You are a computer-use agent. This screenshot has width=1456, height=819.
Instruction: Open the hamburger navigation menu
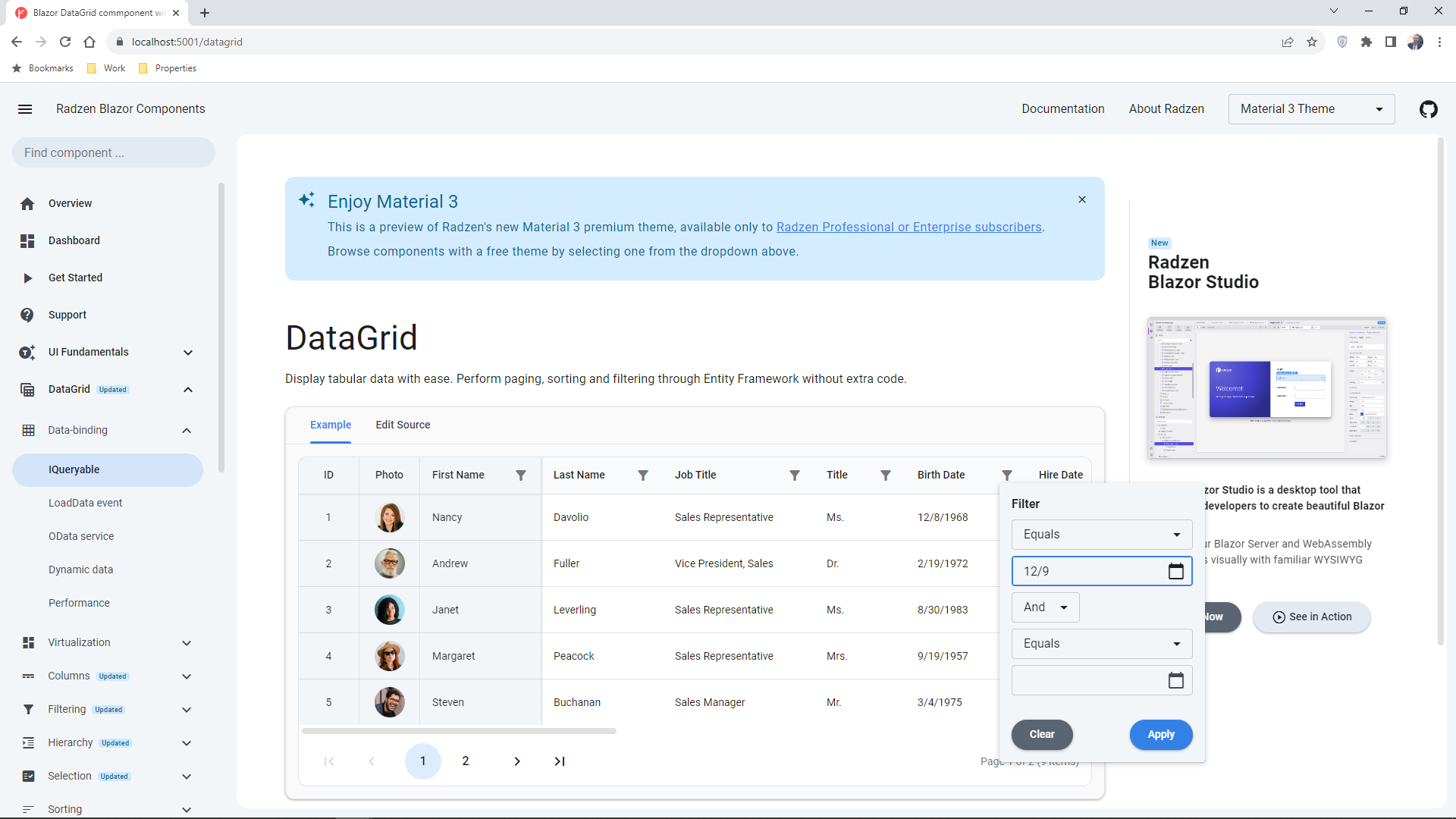click(25, 109)
